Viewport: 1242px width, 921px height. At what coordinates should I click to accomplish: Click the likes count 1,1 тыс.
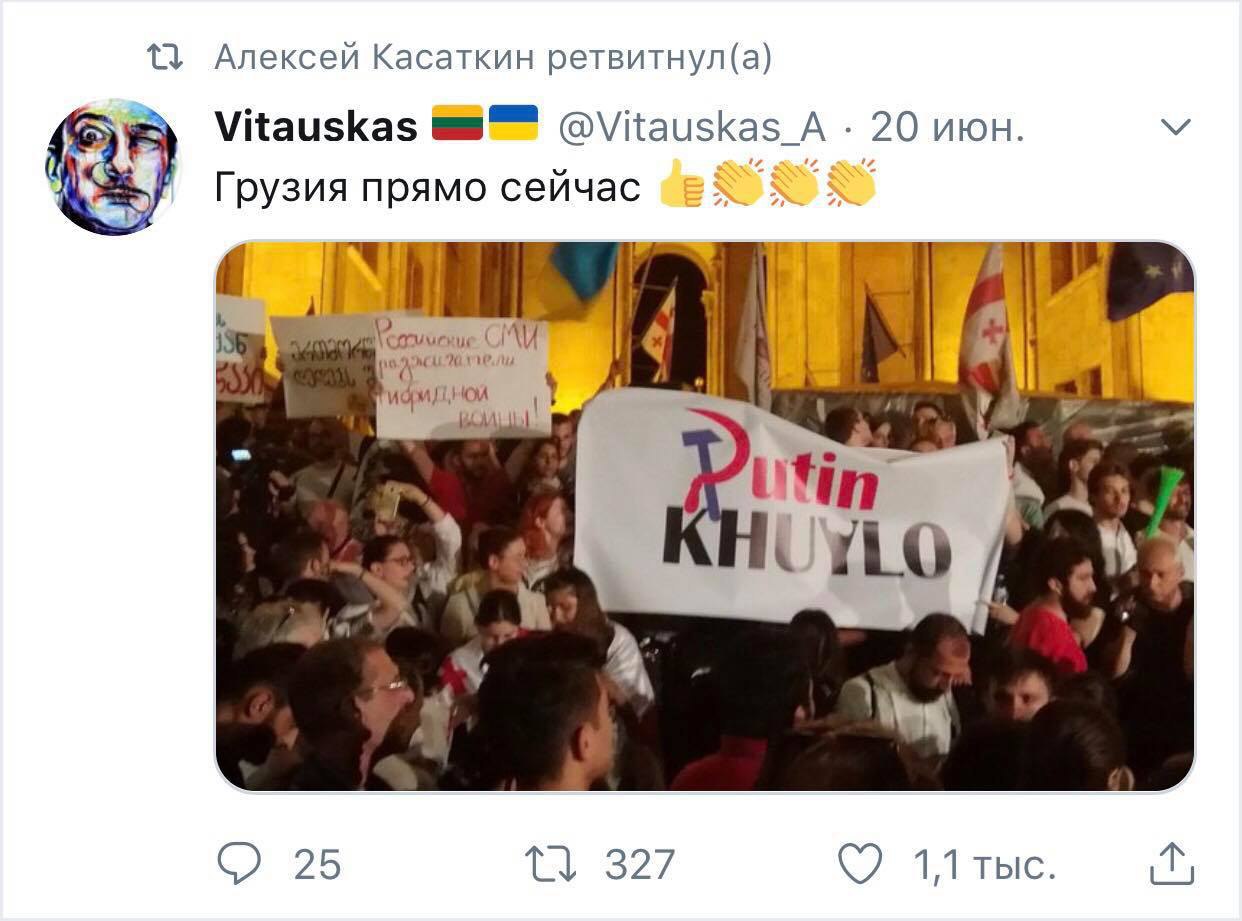985,865
